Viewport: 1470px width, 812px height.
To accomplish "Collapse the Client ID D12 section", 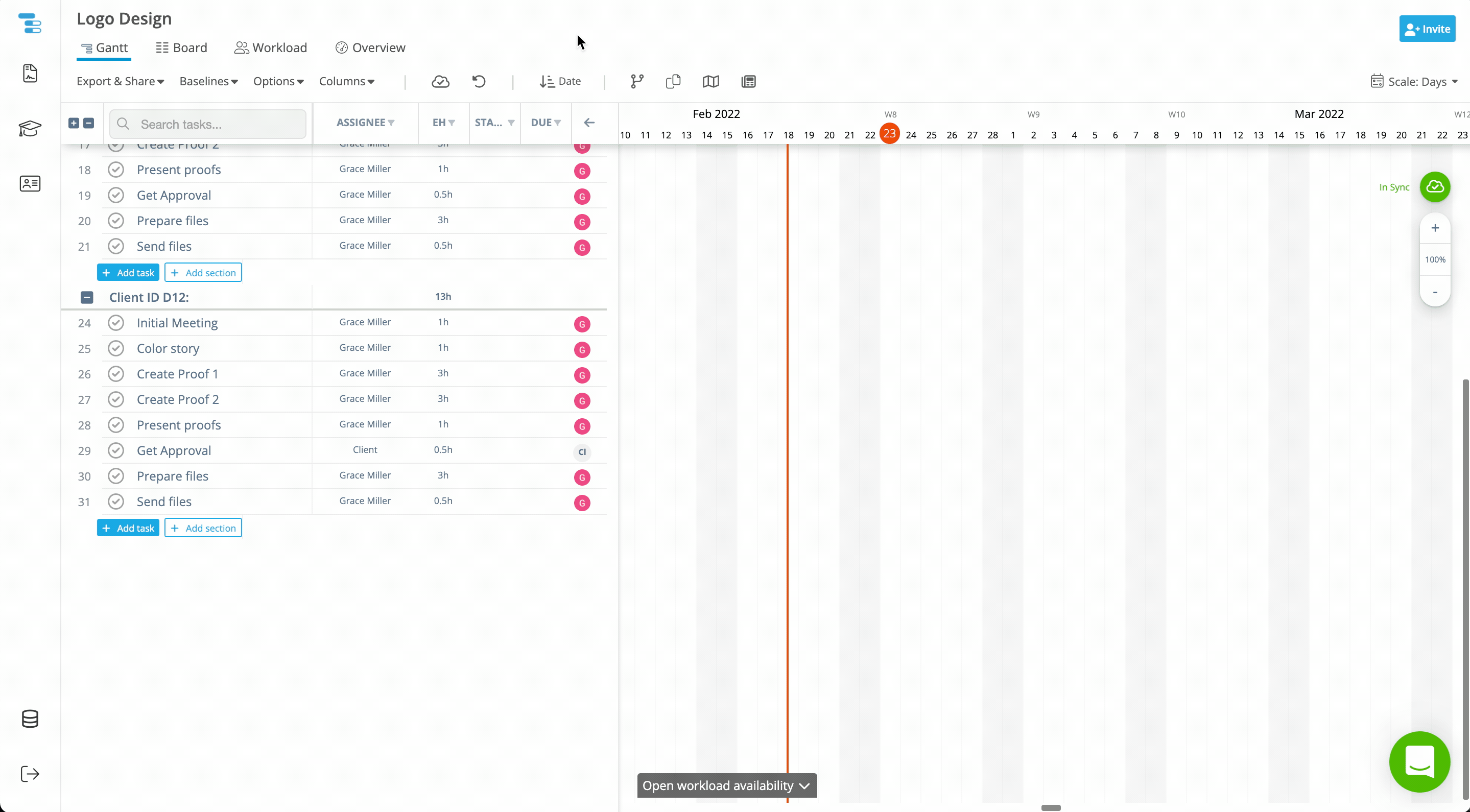I will click(x=87, y=297).
